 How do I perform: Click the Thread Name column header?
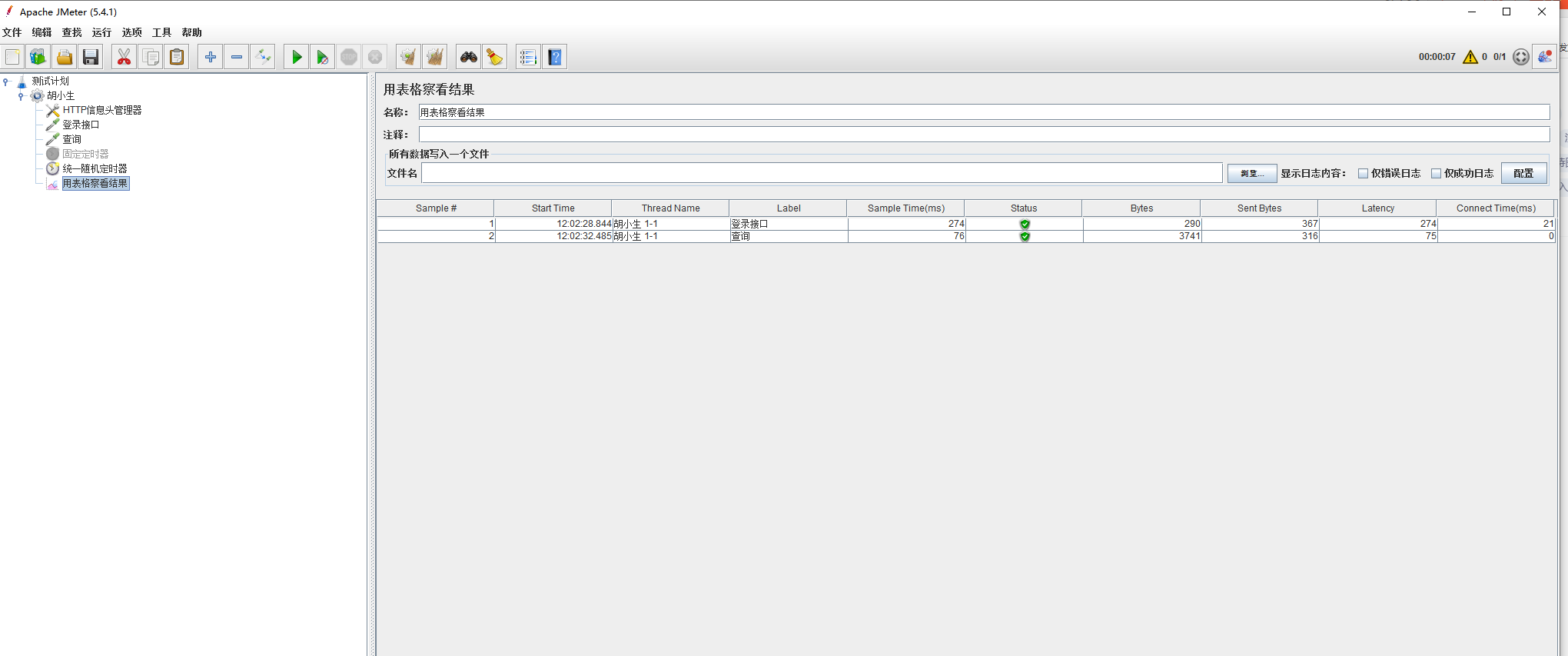pos(671,208)
